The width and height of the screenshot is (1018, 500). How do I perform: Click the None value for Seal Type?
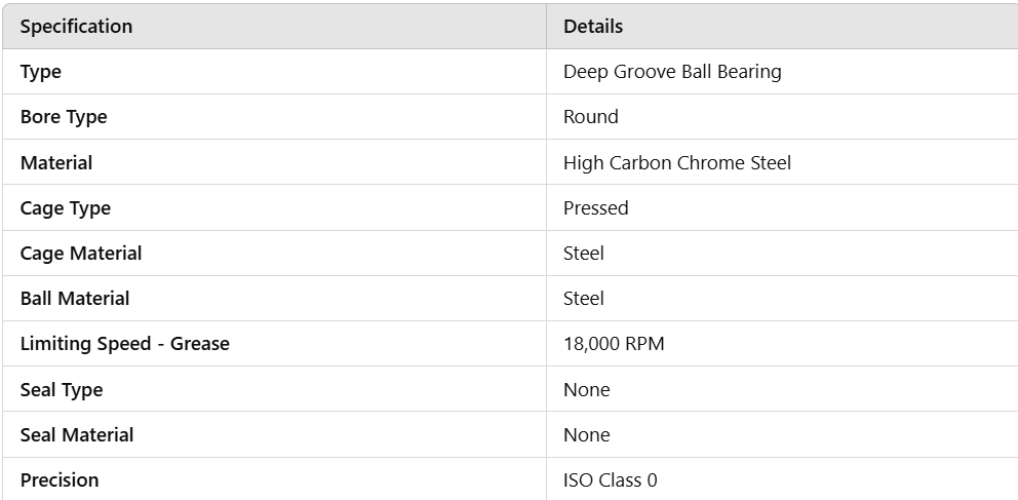pyautogui.click(x=586, y=390)
